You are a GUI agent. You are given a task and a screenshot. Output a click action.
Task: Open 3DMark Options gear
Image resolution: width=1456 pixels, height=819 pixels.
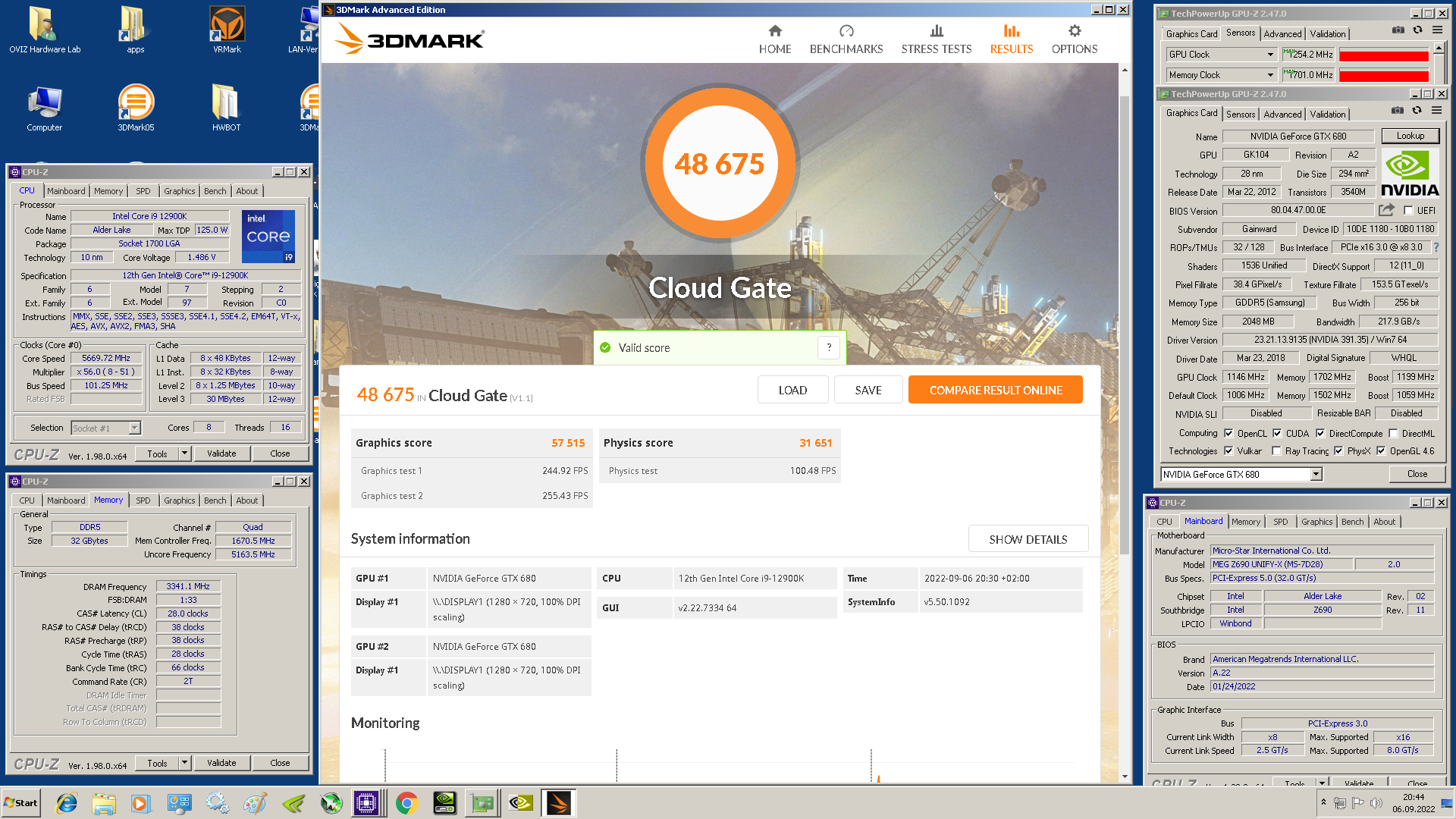coord(1075,39)
